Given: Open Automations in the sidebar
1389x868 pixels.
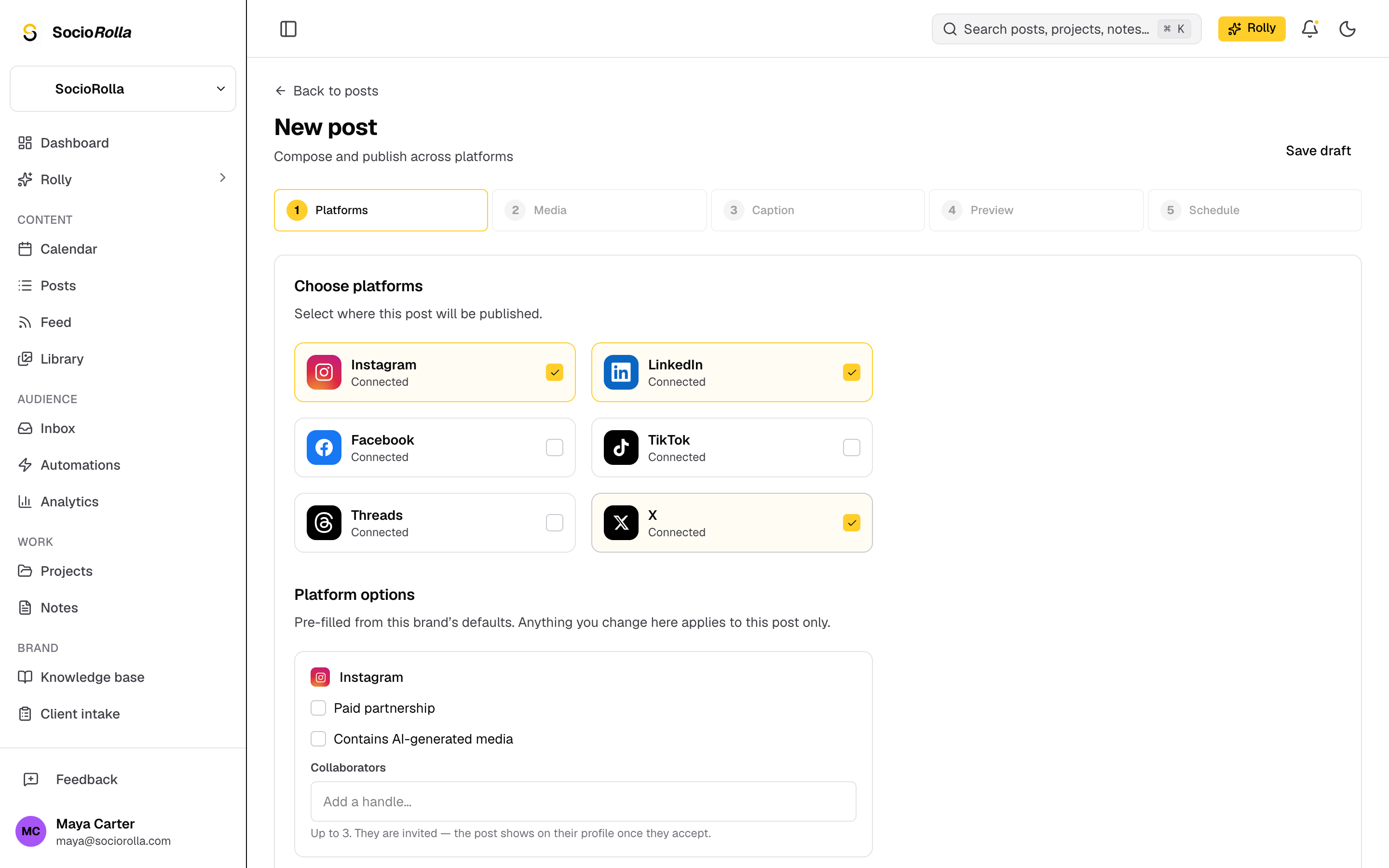Looking at the screenshot, I should pyautogui.click(x=123, y=465).
